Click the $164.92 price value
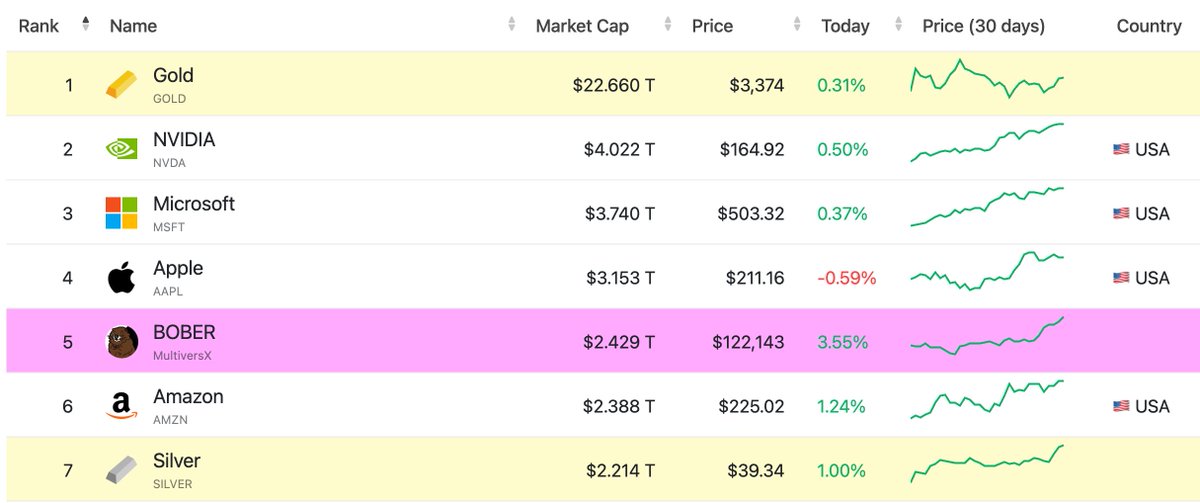 pos(752,150)
